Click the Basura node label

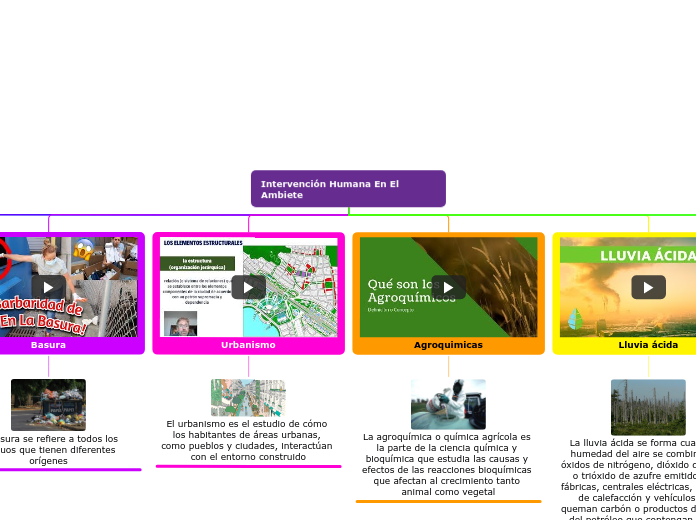click(x=48, y=345)
